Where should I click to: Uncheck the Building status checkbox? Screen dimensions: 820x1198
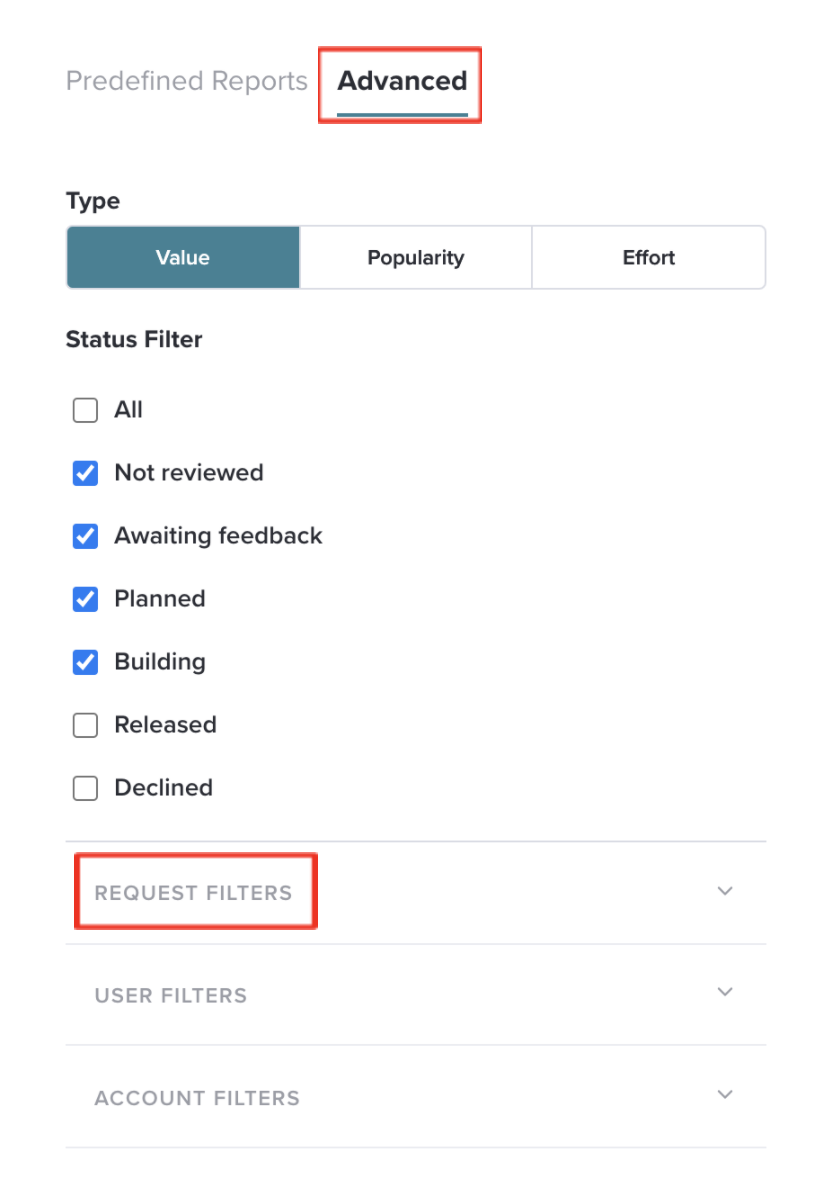pyautogui.click(x=86, y=662)
